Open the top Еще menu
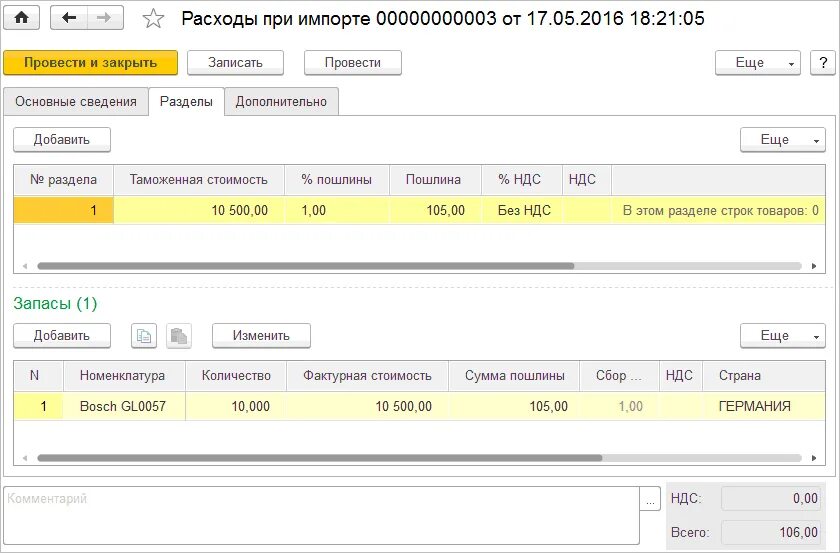Screen dimensions: 840x553 pos(758,63)
